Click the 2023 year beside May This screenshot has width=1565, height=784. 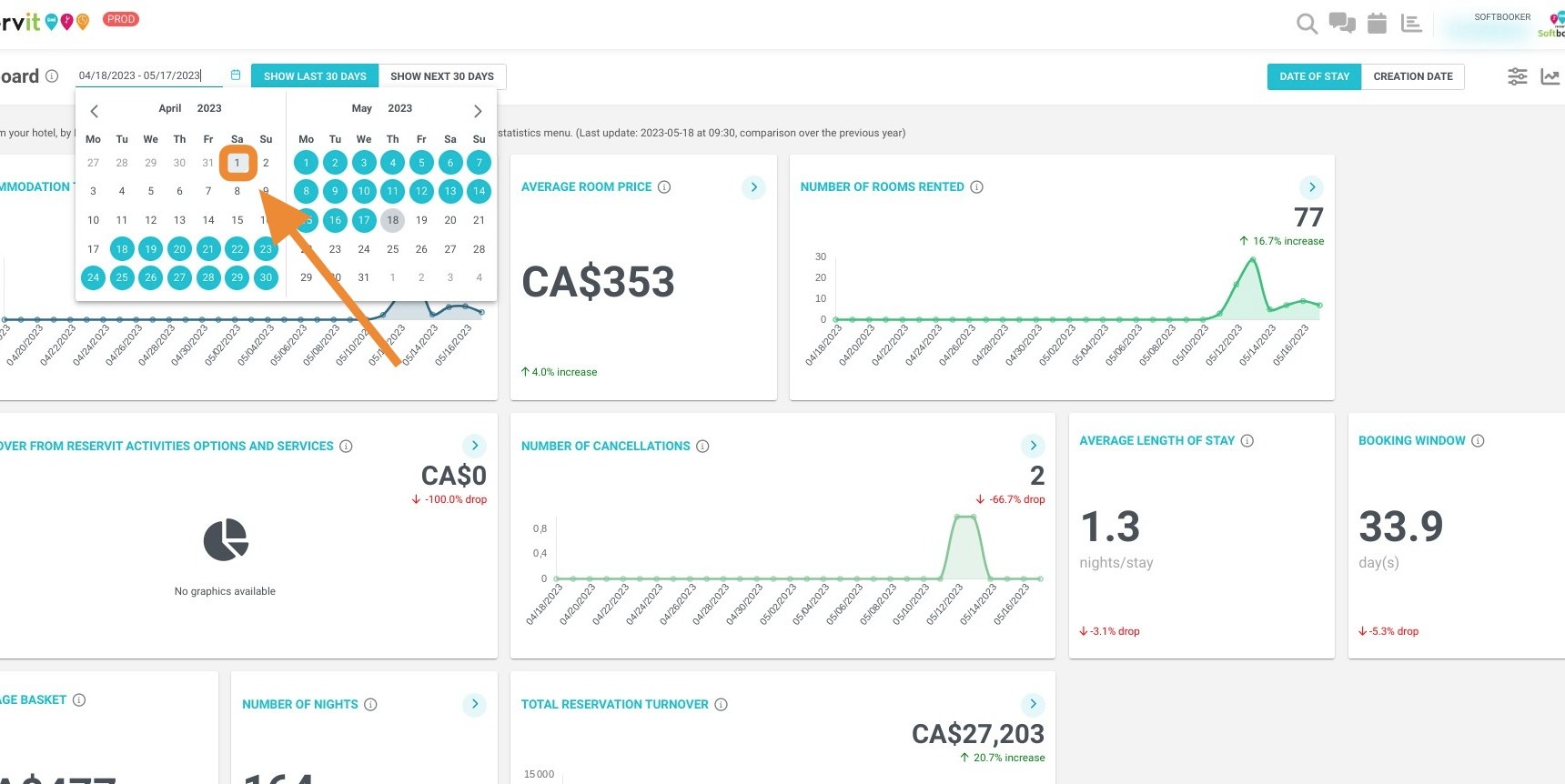pos(400,108)
